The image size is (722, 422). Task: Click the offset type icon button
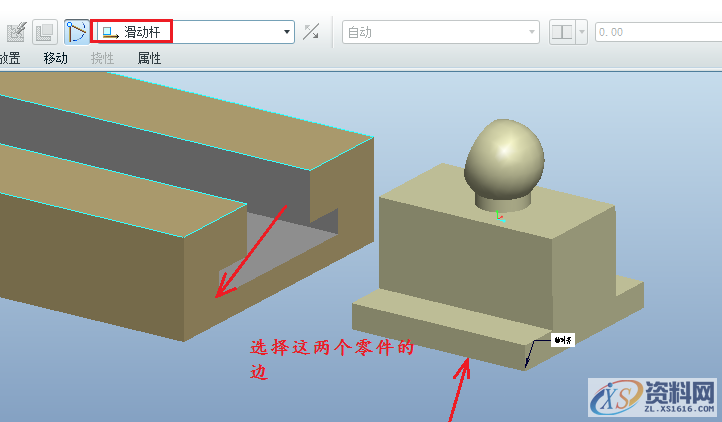[562, 32]
